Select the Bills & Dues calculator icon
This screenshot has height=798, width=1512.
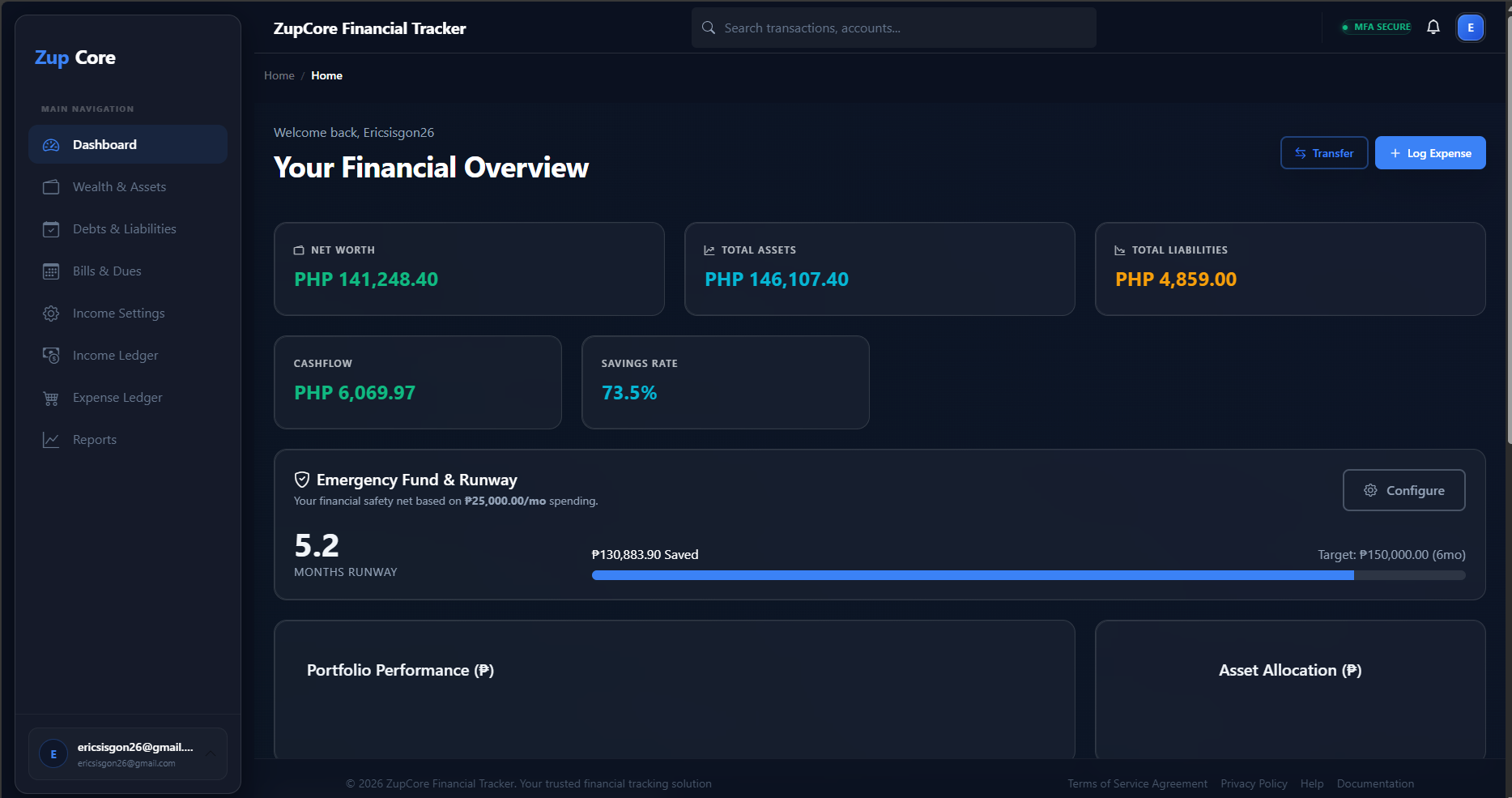click(50, 271)
